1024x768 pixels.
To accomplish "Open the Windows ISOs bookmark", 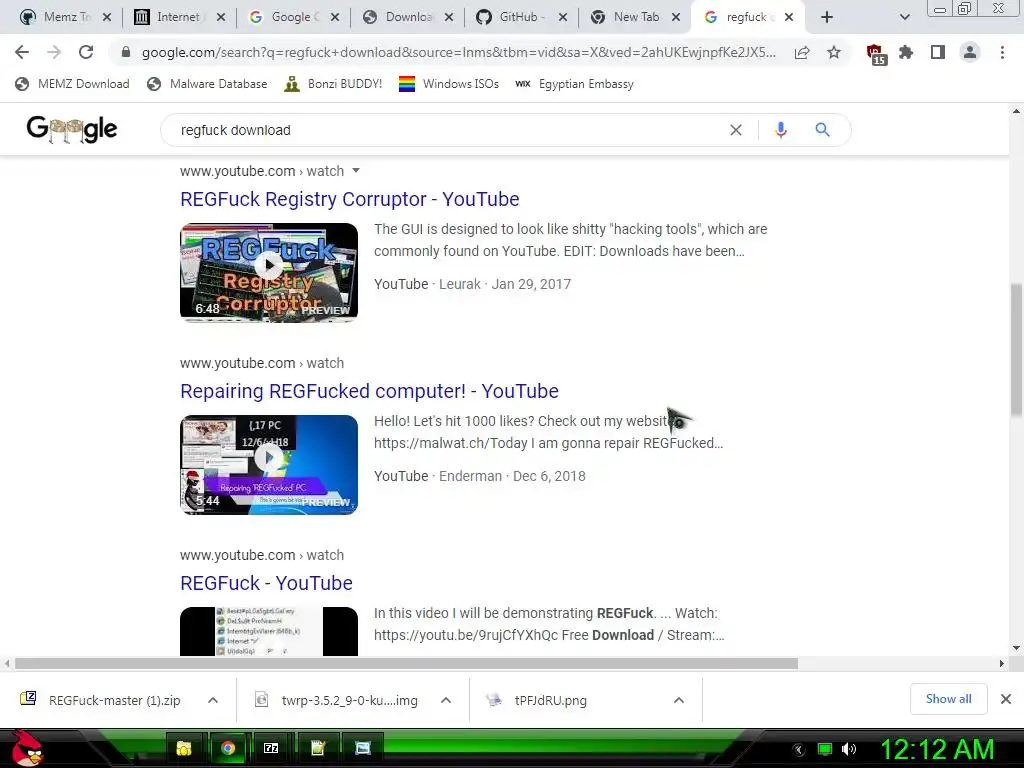I will point(449,84).
